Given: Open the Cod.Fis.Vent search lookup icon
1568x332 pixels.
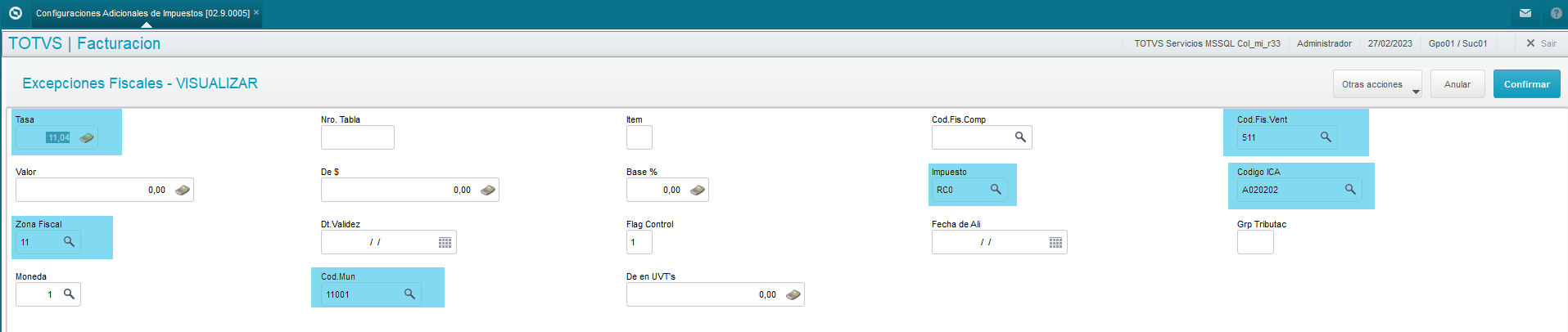Looking at the screenshot, I should coord(1326,137).
